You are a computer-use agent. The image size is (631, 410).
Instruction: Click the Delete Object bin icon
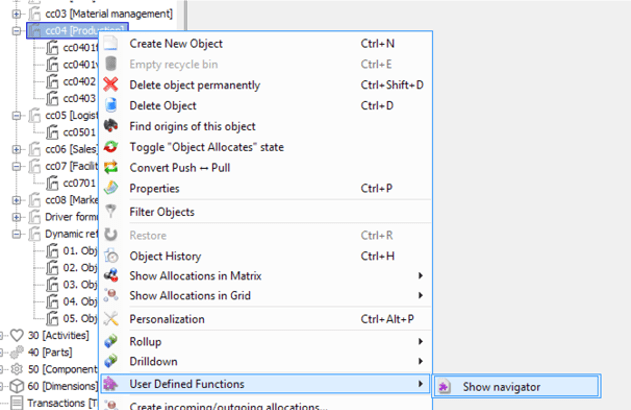coord(111,105)
